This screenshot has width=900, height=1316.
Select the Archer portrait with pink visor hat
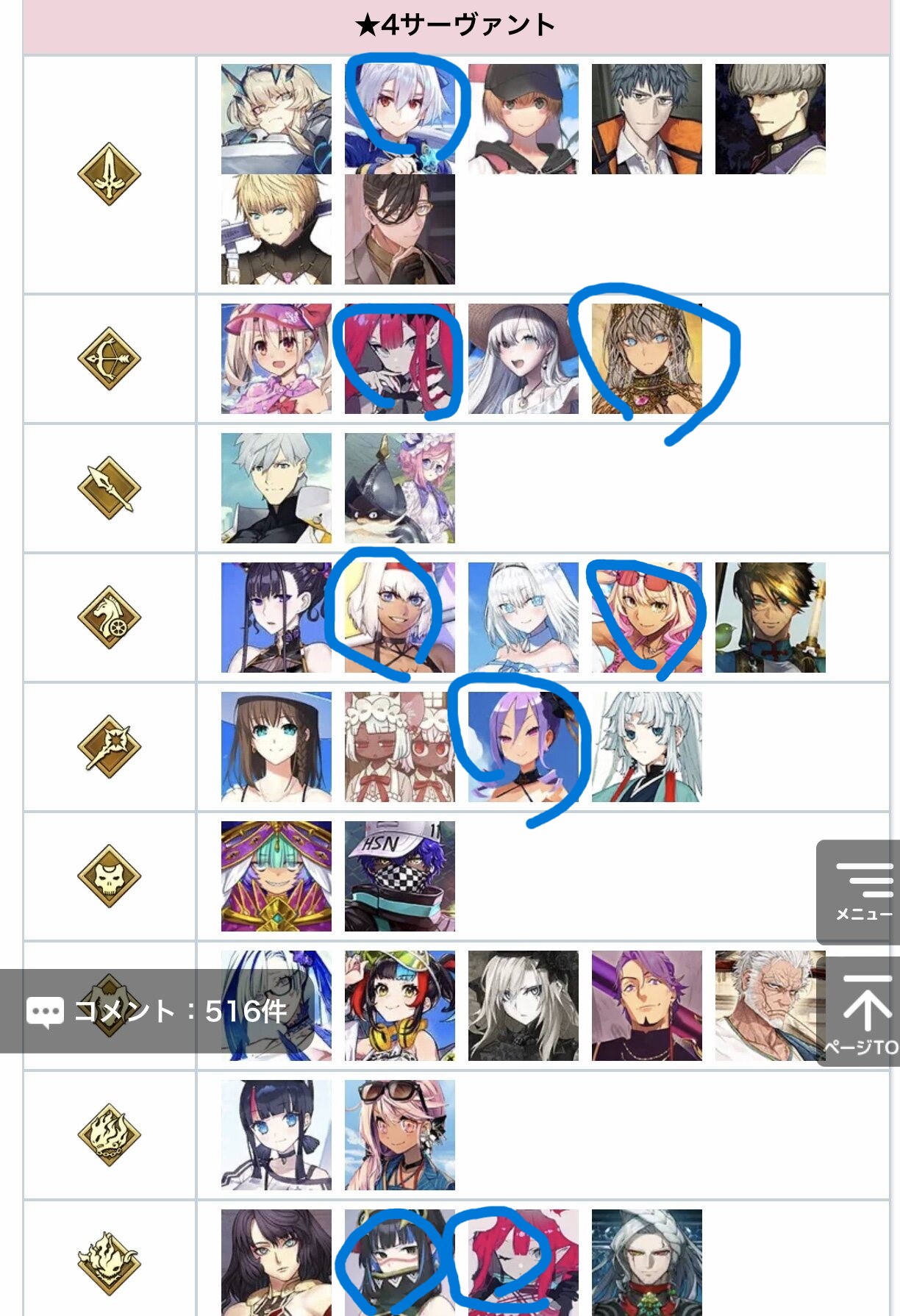tap(276, 359)
